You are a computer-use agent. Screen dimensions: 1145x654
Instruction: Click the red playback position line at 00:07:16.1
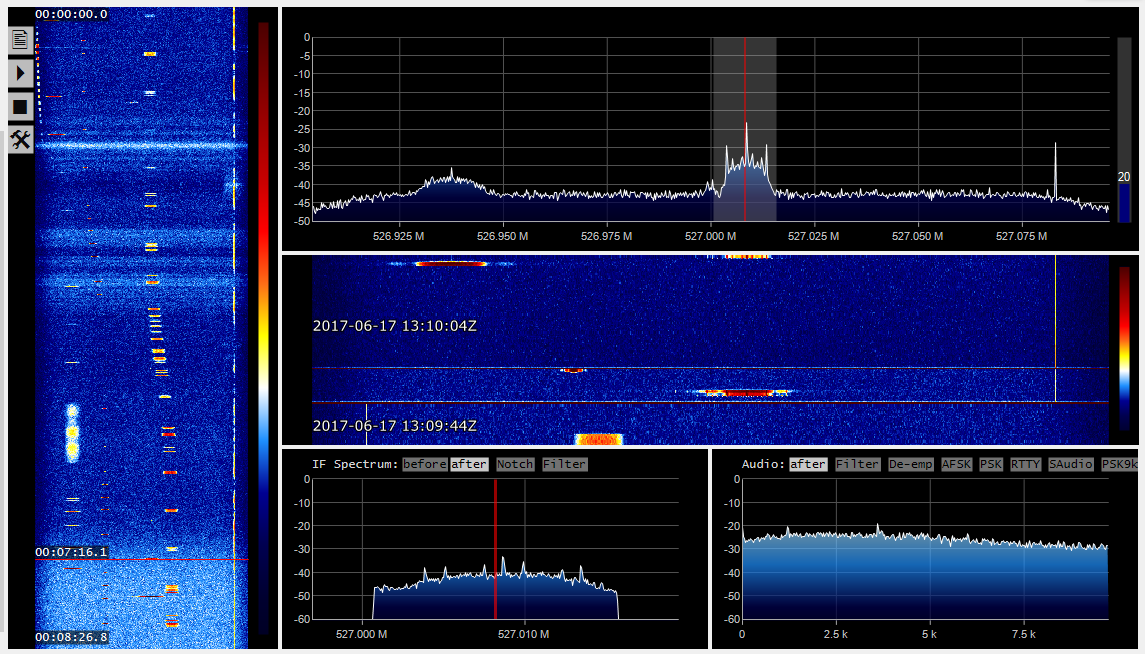click(x=142, y=560)
